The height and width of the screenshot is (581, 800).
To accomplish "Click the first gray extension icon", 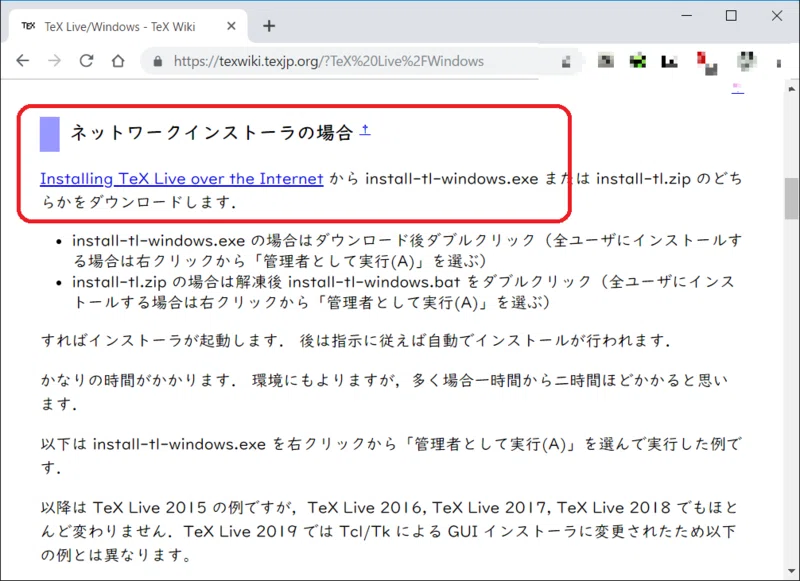I will (606, 61).
